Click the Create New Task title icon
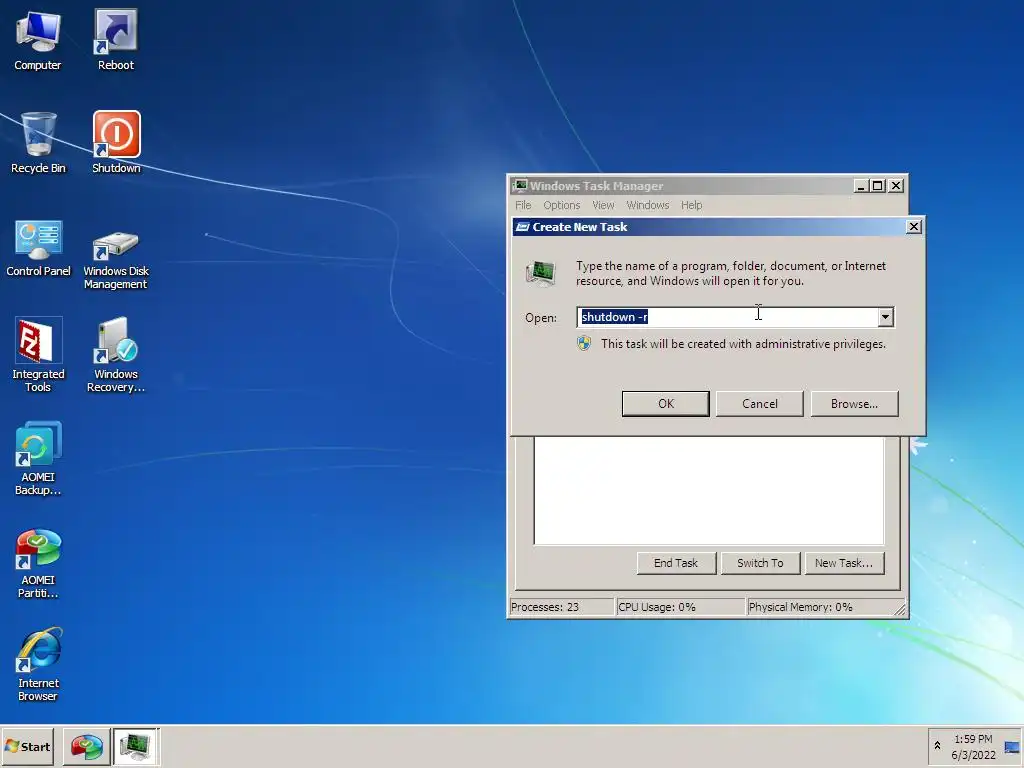This screenshot has height=768, width=1024. 522,227
